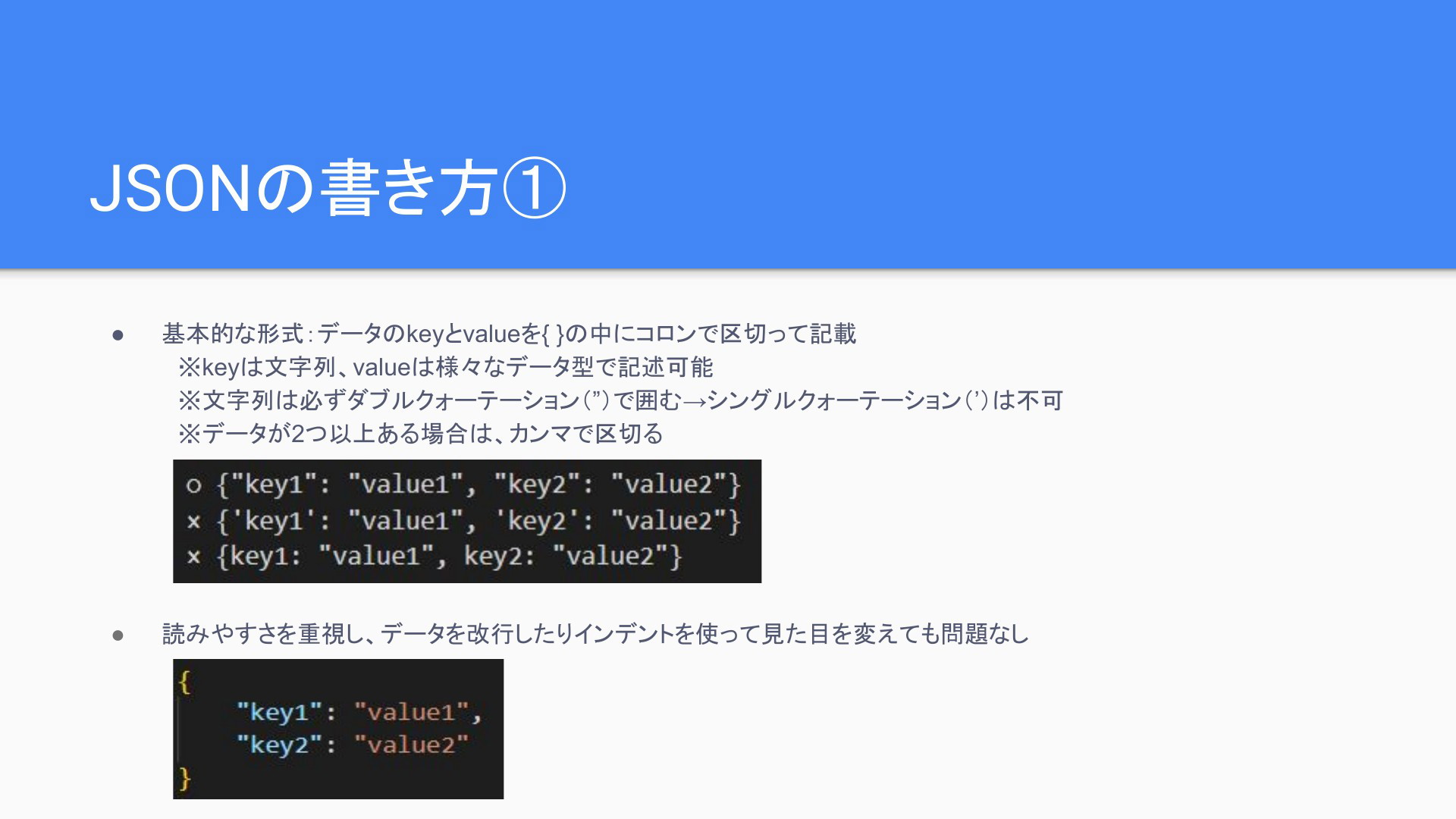The height and width of the screenshot is (819, 1456).
Task: Click the note ※データが2つ以上ある場合
Action: click(420, 434)
